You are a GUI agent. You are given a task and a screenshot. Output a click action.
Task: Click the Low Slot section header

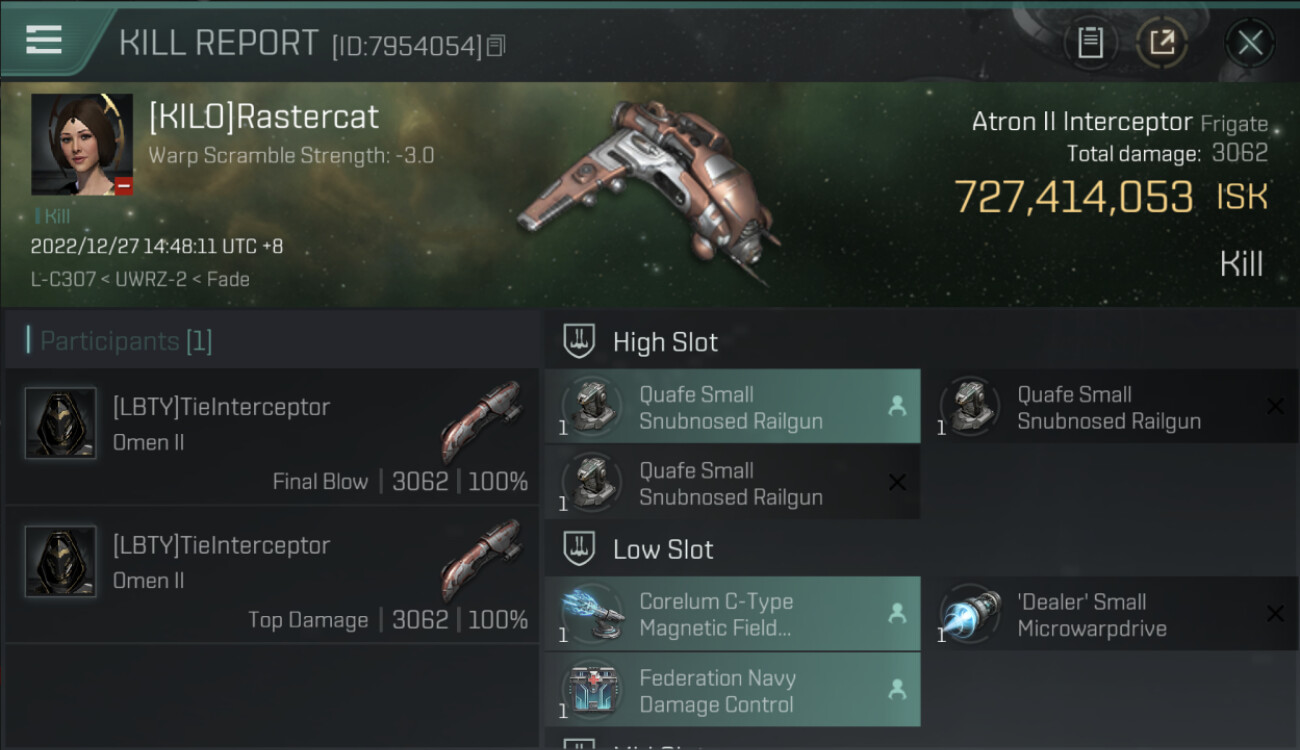(x=663, y=549)
